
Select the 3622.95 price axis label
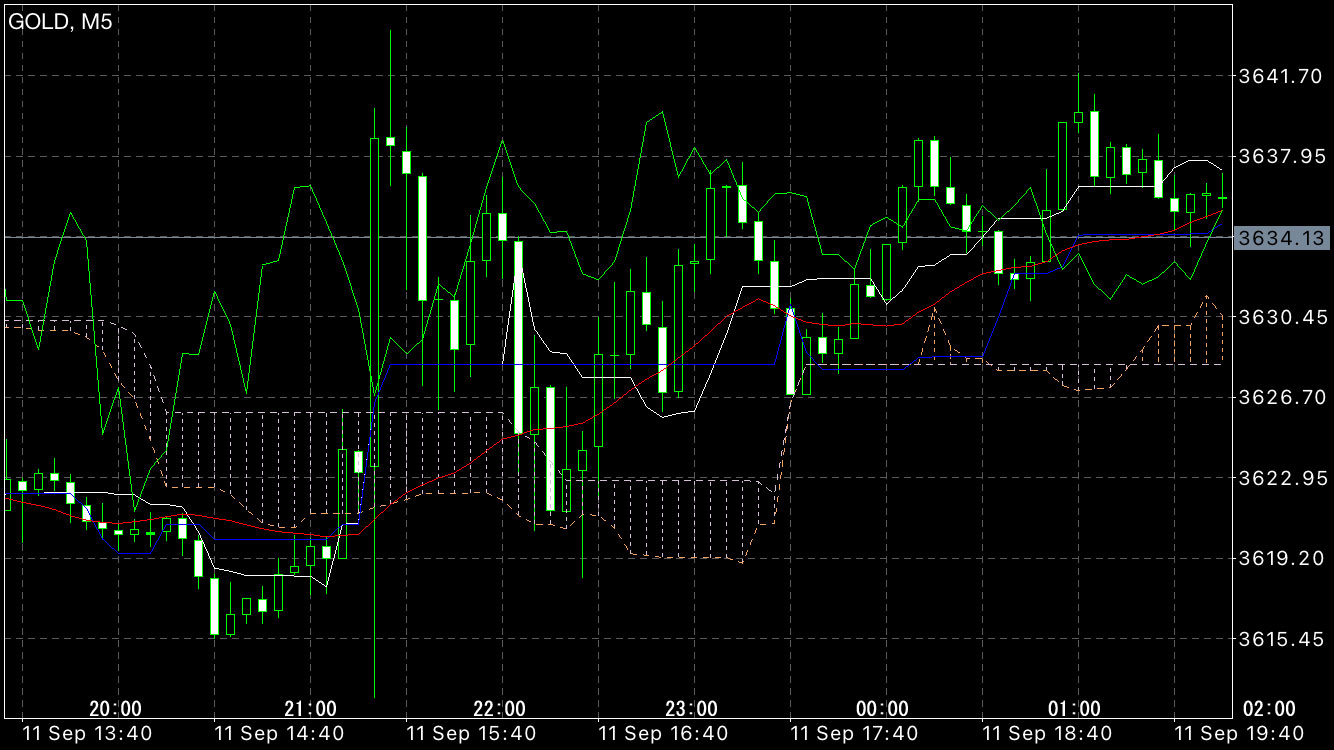click(1281, 478)
